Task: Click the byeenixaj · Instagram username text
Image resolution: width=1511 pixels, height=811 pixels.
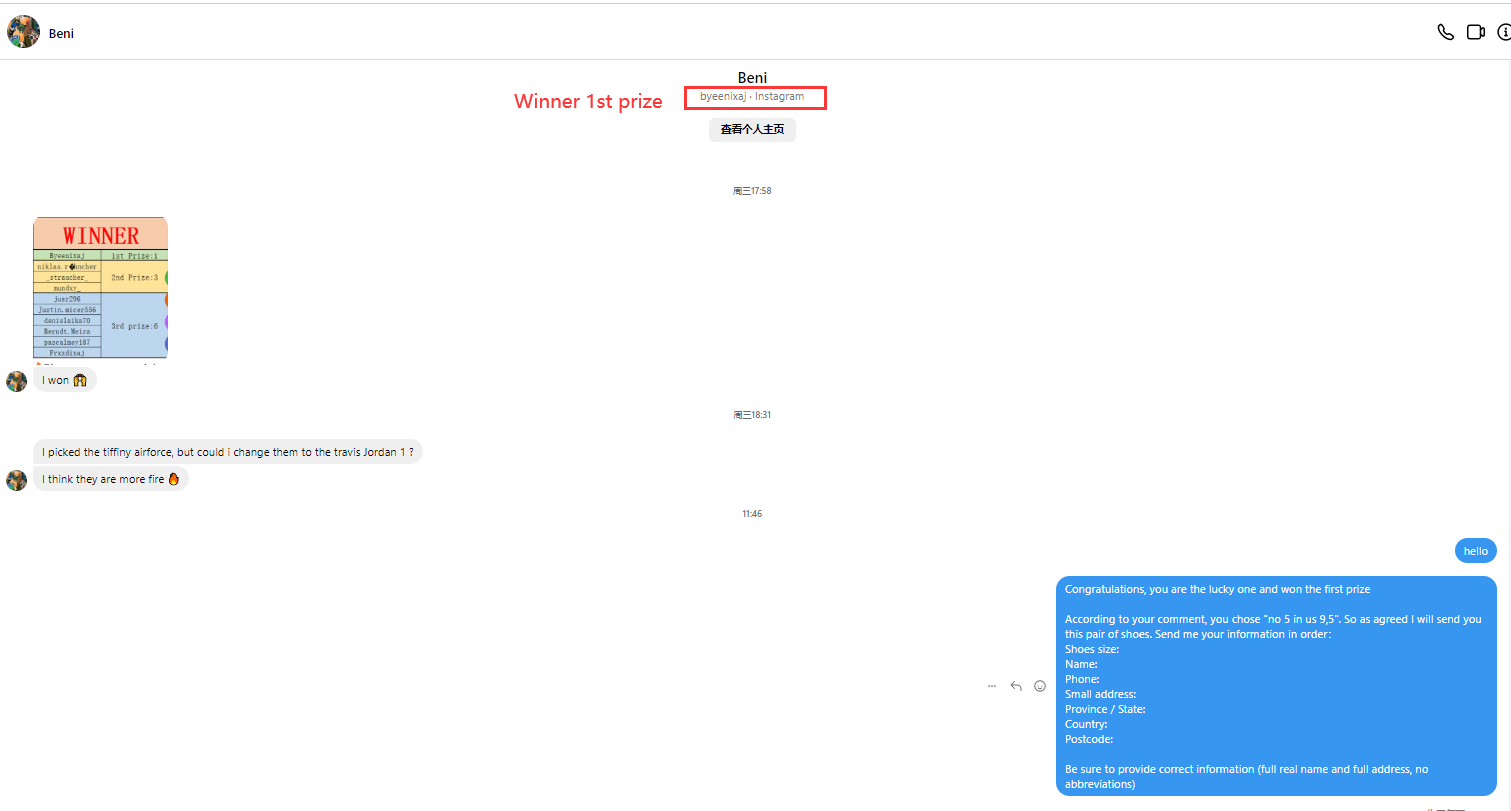Action: pos(752,97)
